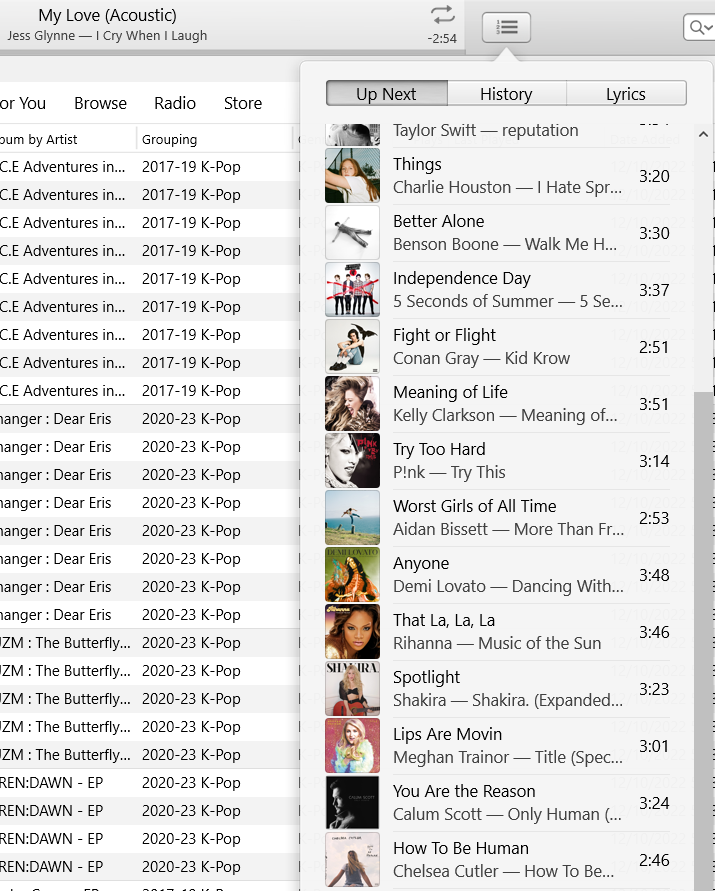Select Lips Are Movin album artwork
The height and width of the screenshot is (891, 715).
(352, 746)
